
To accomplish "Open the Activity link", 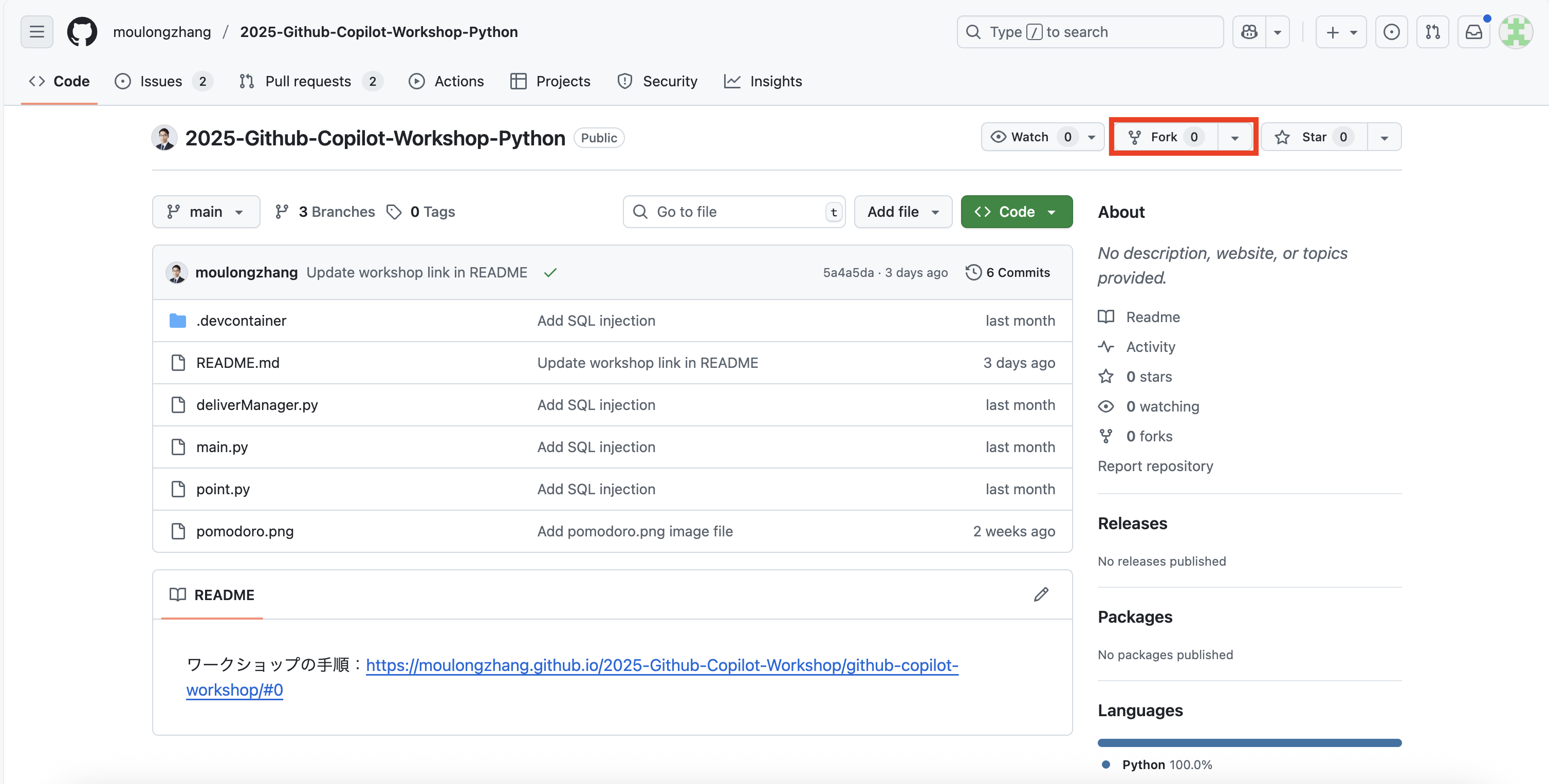I will (x=1136, y=347).
